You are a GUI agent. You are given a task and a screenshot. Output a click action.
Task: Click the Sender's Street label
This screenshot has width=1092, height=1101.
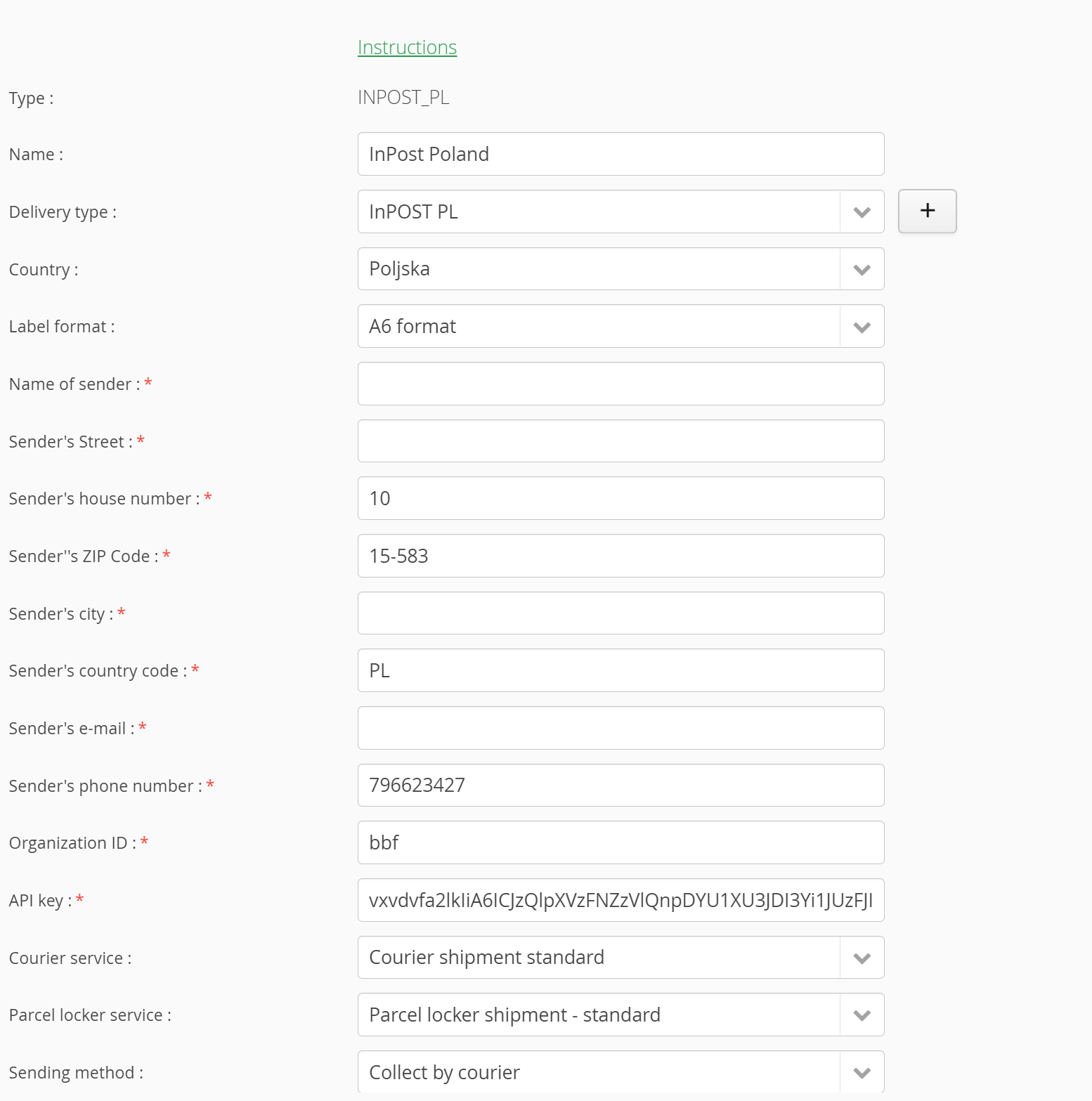point(77,441)
